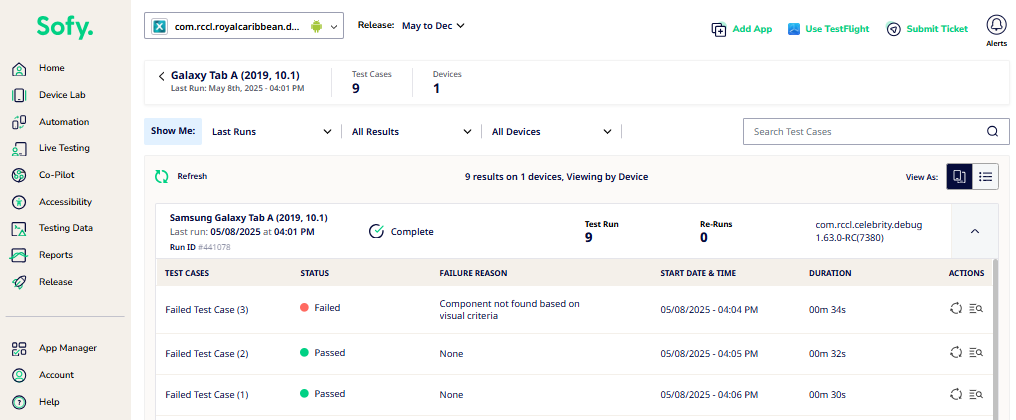The width and height of the screenshot is (1016, 420).
Task: Go back using arrow beside Galaxy Tab A
Action: click(161, 76)
